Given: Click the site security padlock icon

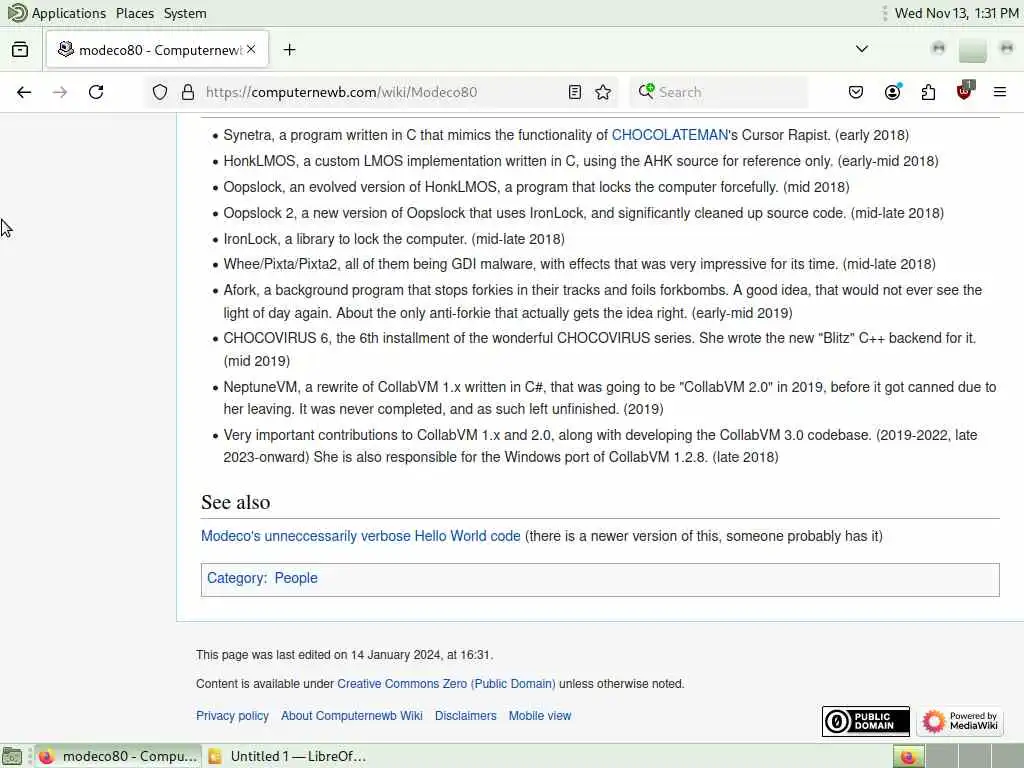Looking at the screenshot, I should 188,92.
